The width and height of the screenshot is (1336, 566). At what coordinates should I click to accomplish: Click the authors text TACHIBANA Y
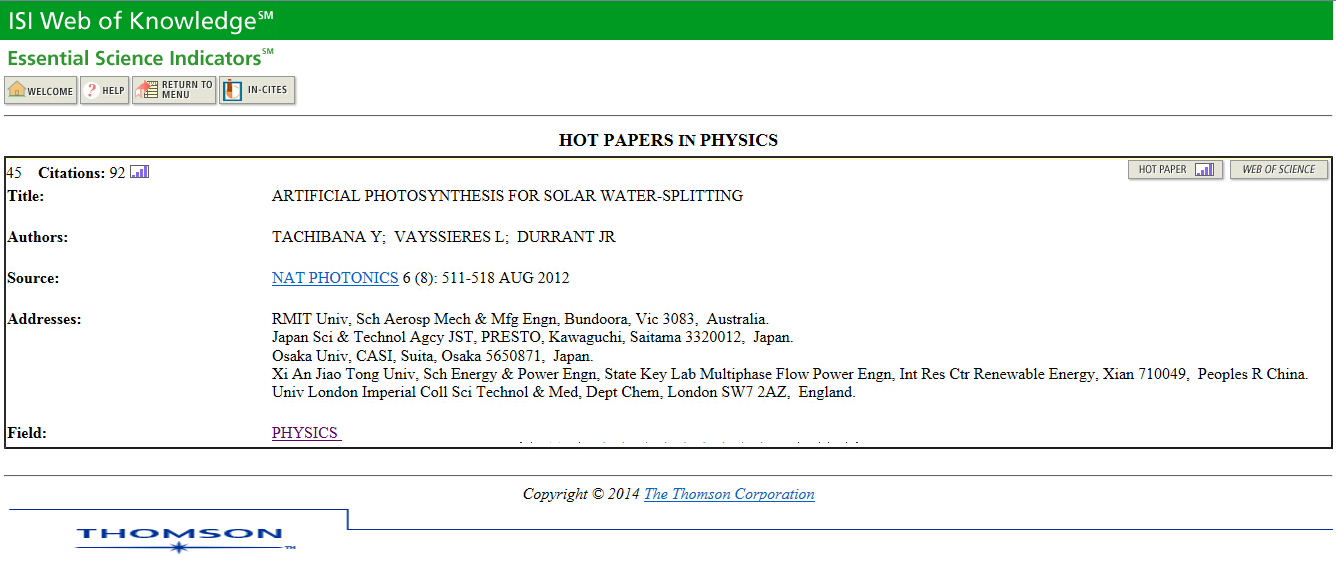click(x=328, y=237)
